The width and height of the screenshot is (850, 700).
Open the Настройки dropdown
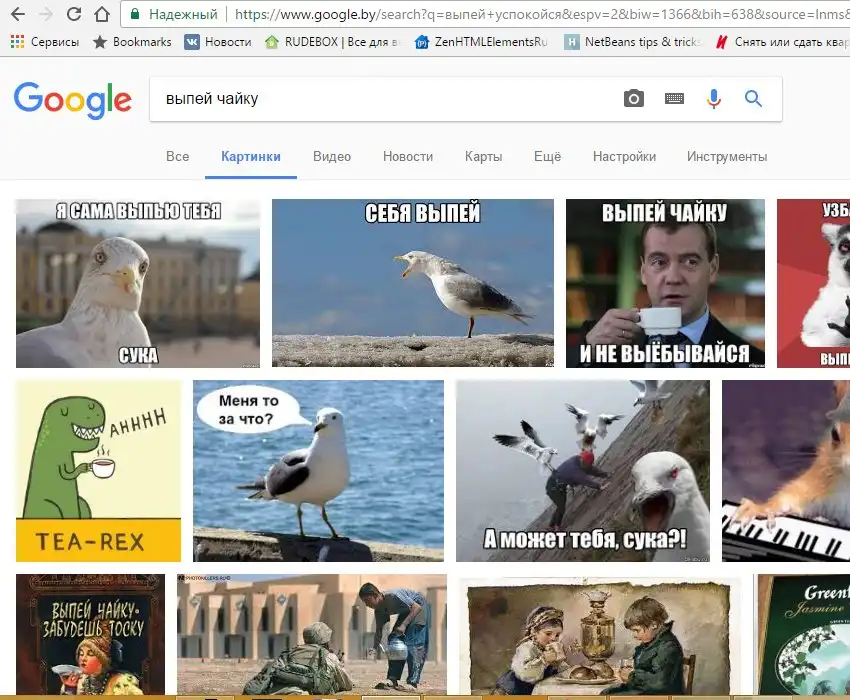point(624,157)
